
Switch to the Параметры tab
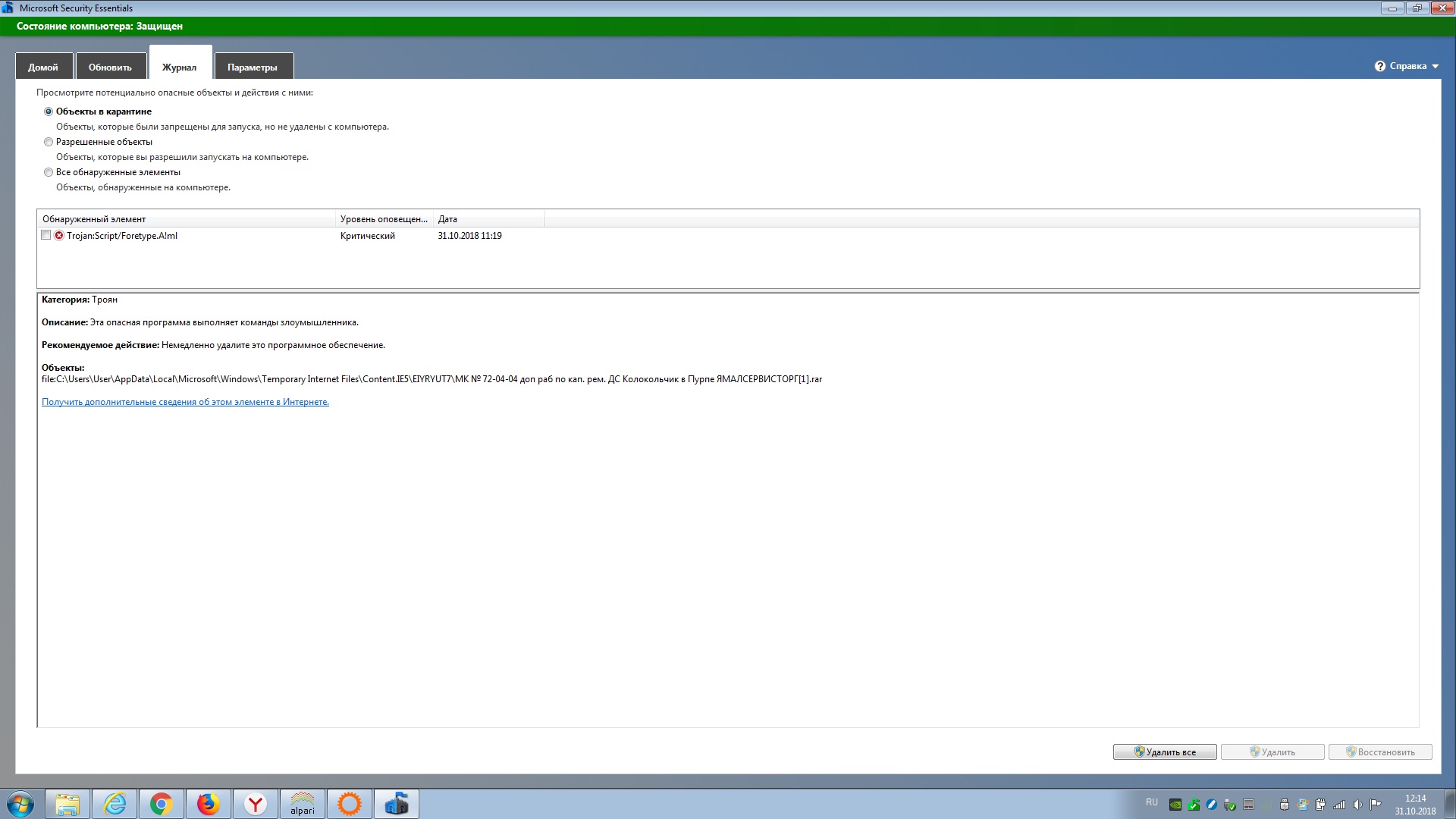pos(253,67)
